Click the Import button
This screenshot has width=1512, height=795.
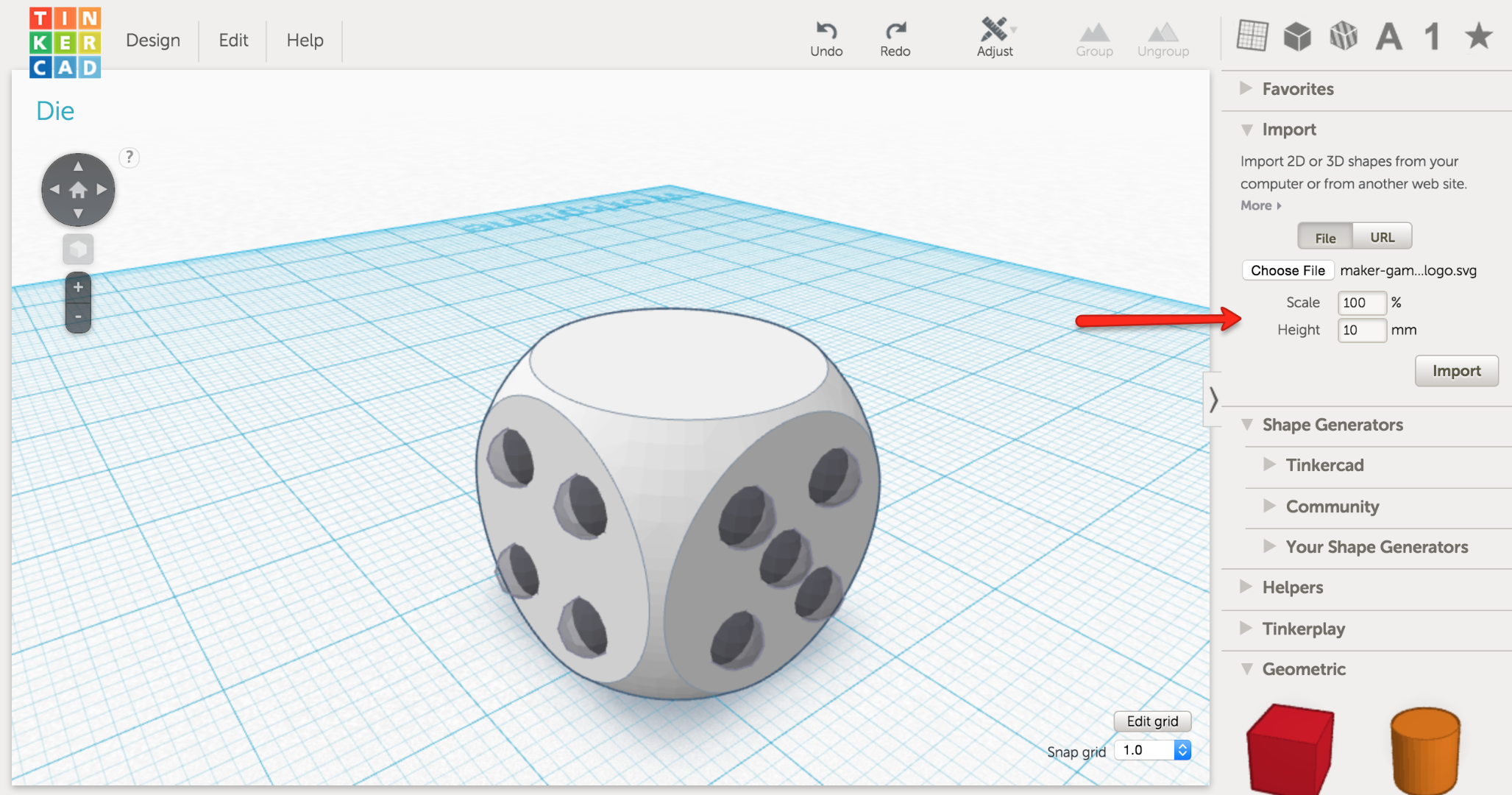[x=1455, y=370]
